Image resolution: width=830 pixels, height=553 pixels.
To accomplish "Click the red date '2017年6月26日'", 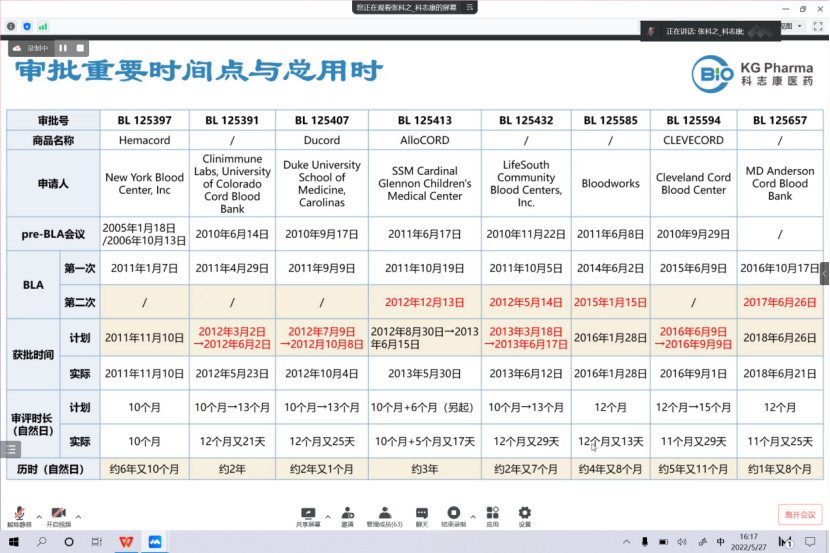I will [x=780, y=302].
